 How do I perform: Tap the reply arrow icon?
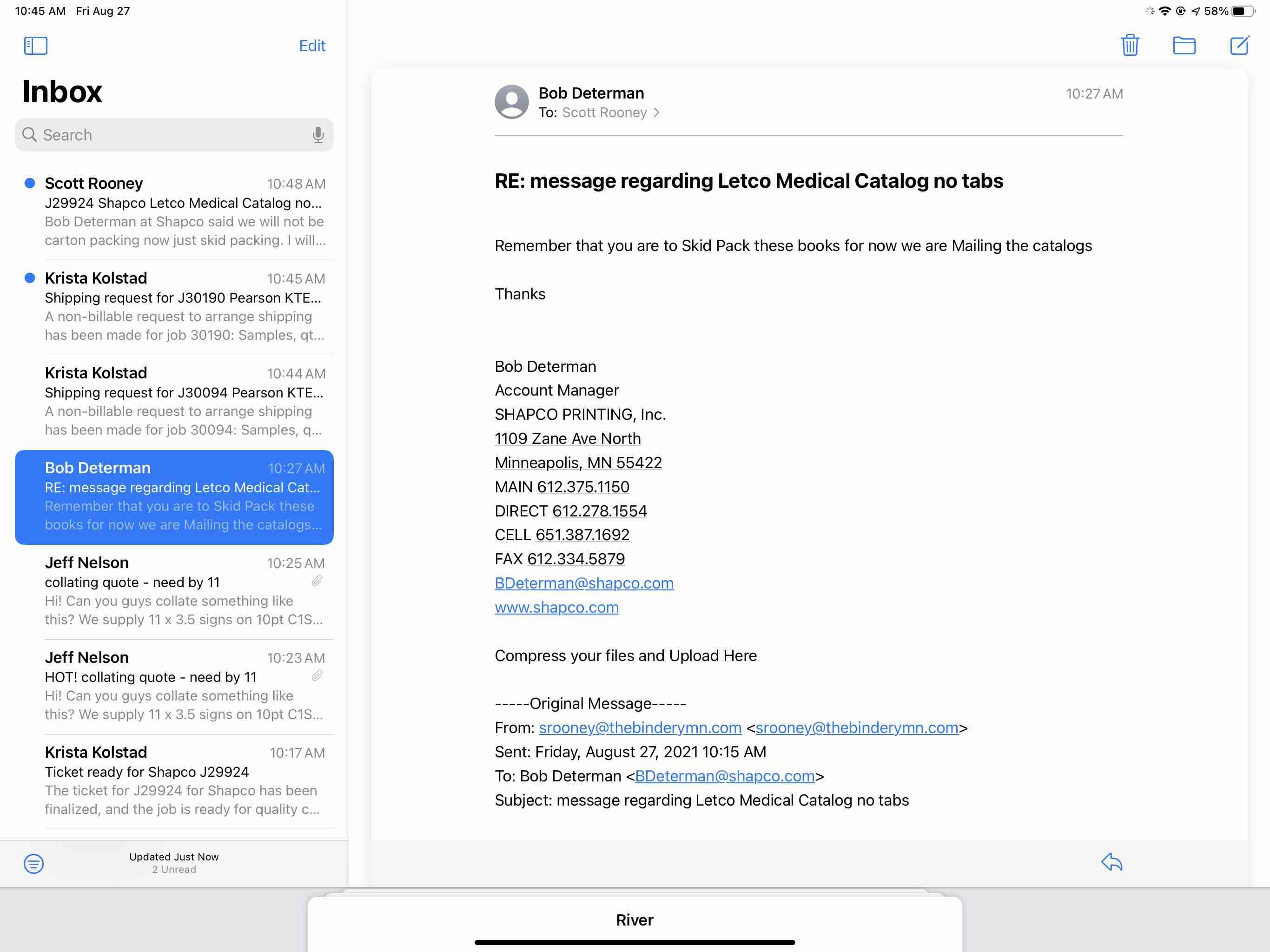[x=1111, y=862]
